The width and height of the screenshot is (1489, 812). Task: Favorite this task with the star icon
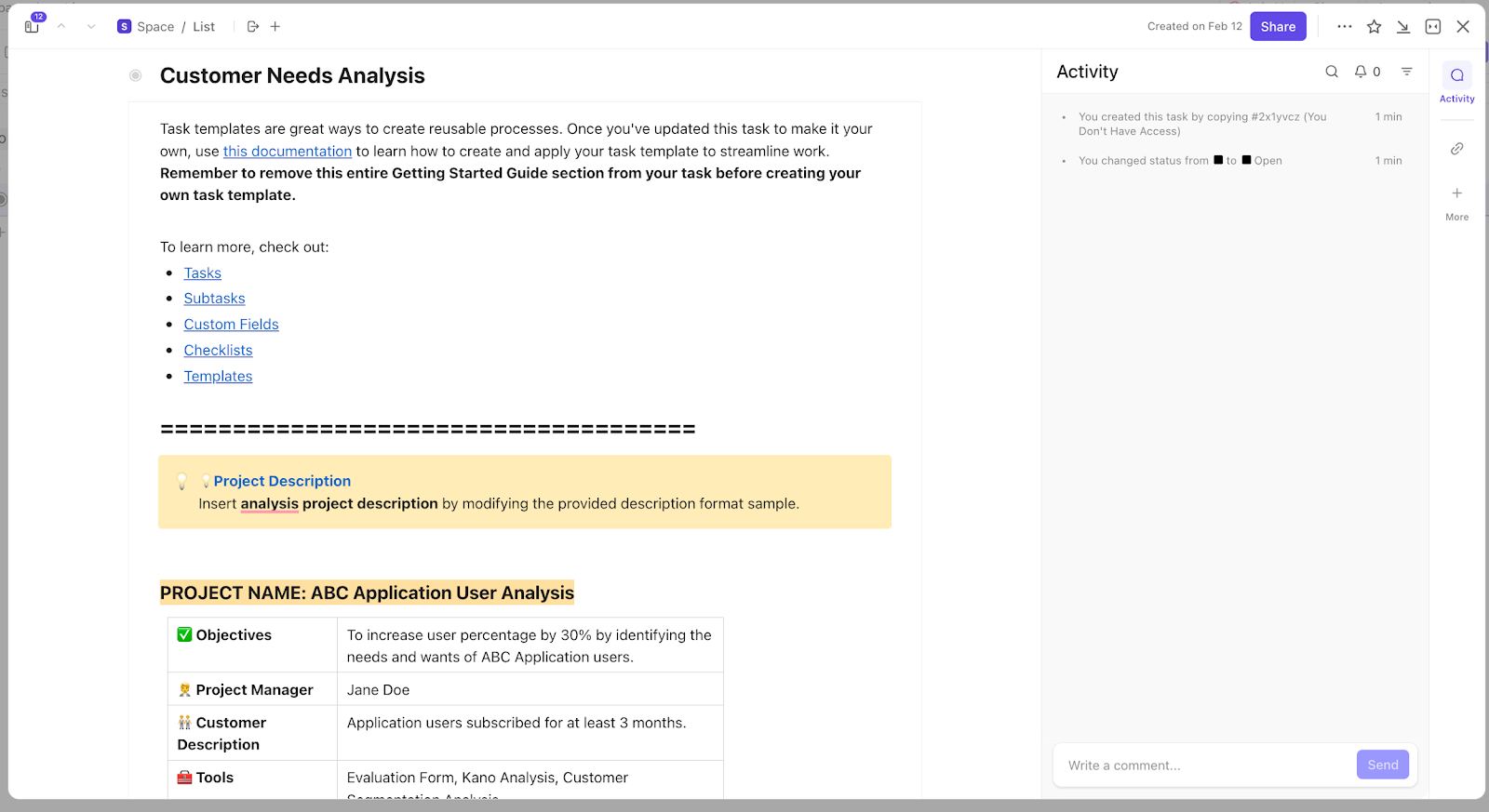click(1374, 27)
